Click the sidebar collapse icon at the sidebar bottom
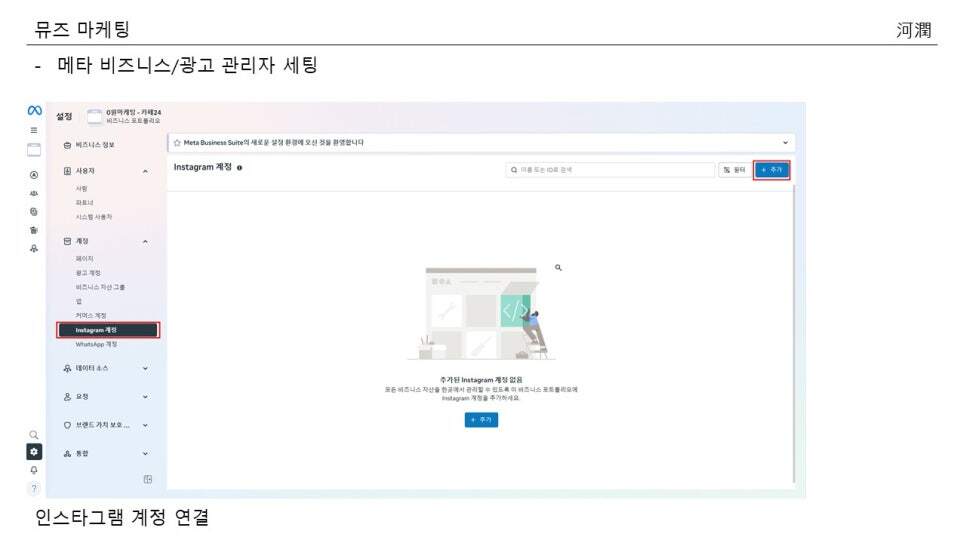This screenshot has height=543, width=966. (148, 479)
